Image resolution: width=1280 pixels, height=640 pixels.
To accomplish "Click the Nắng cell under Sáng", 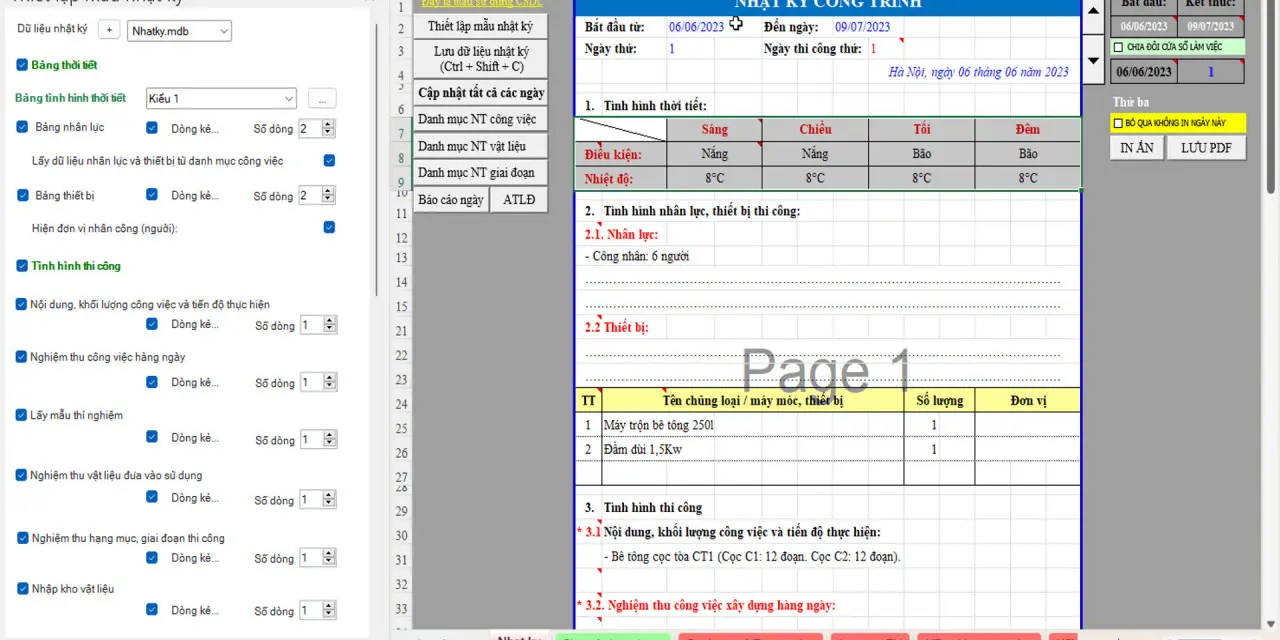I will (x=714, y=154).
